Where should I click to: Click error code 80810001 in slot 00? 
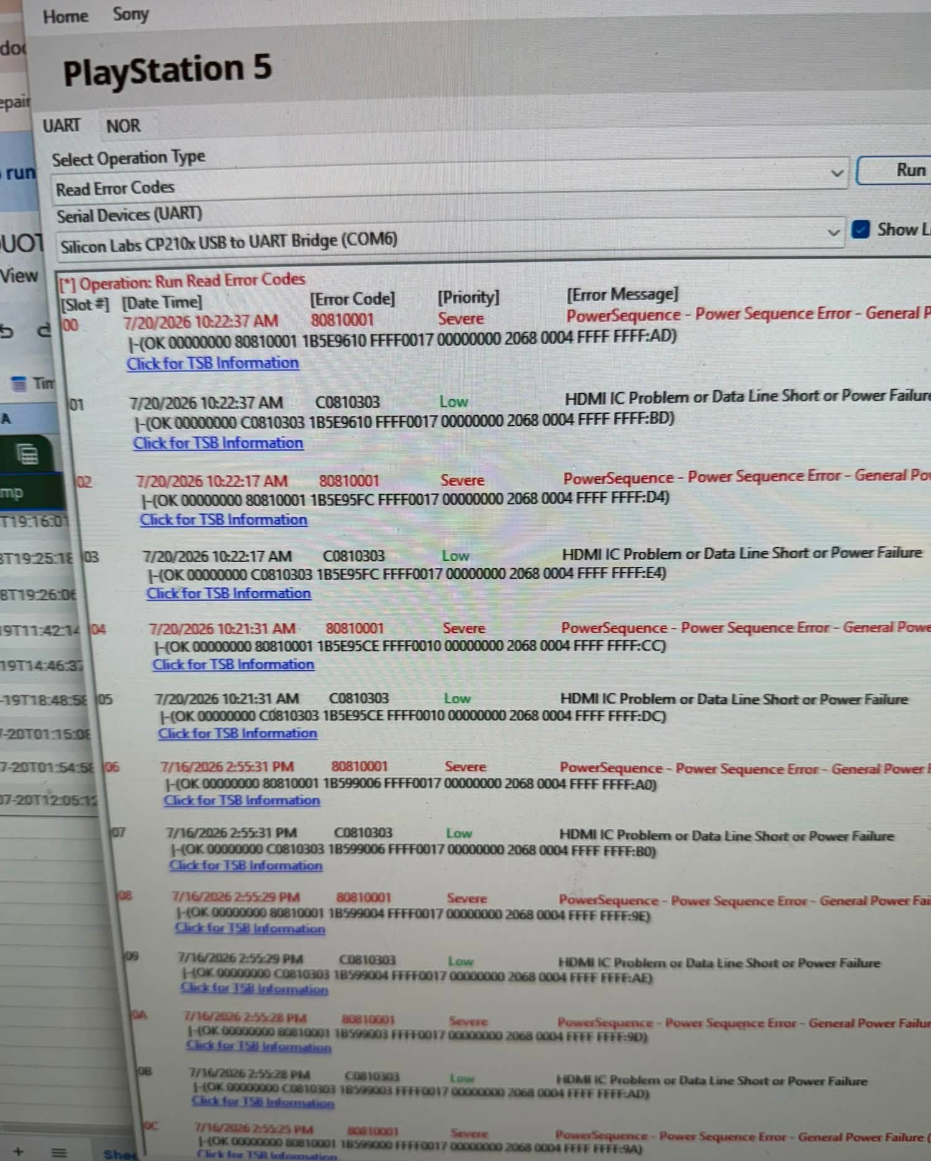coord(342,320)
